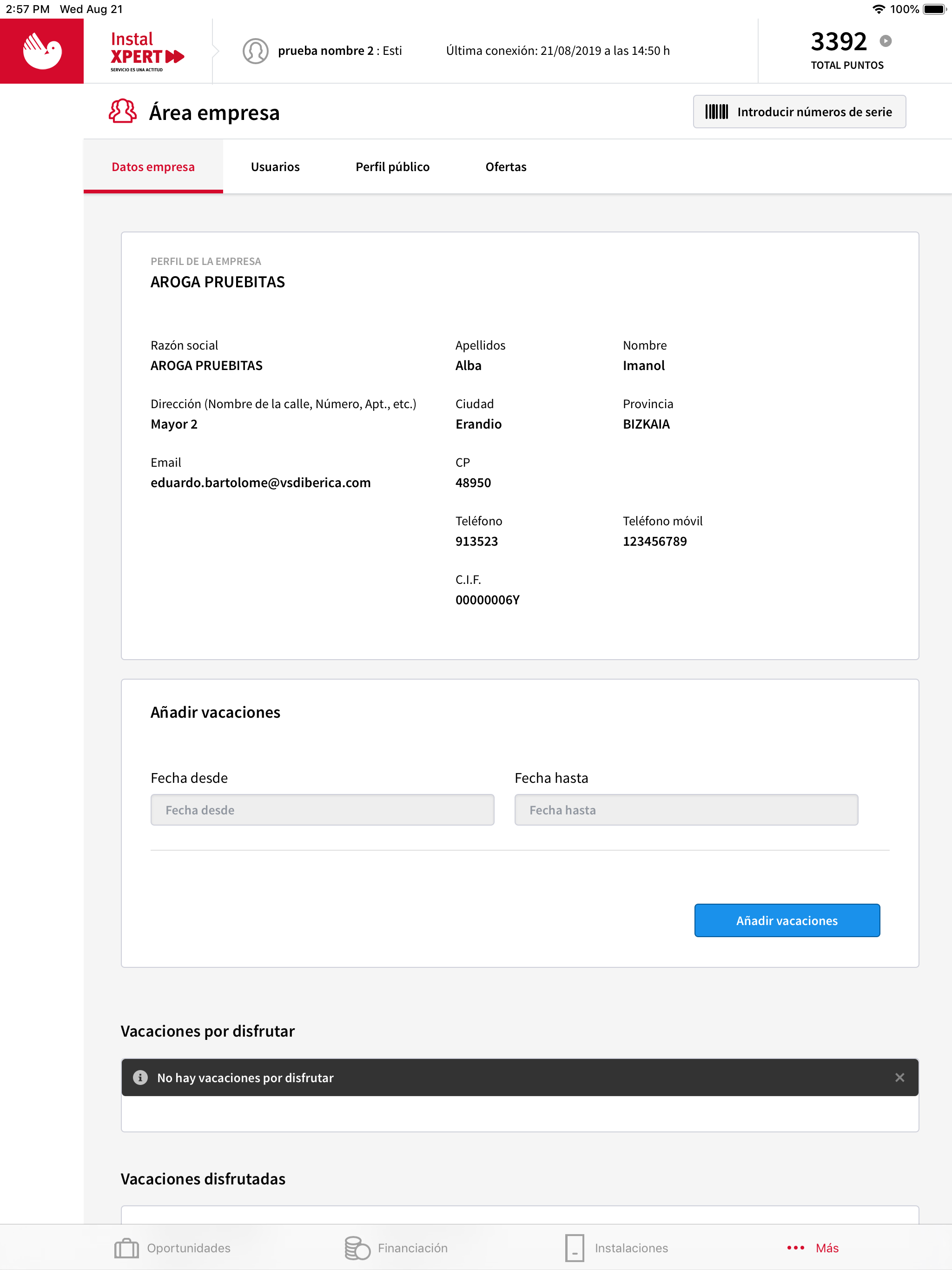Open Instalaciones device icon in bottom bar
952x1270 pixels.
[574, 1248]
